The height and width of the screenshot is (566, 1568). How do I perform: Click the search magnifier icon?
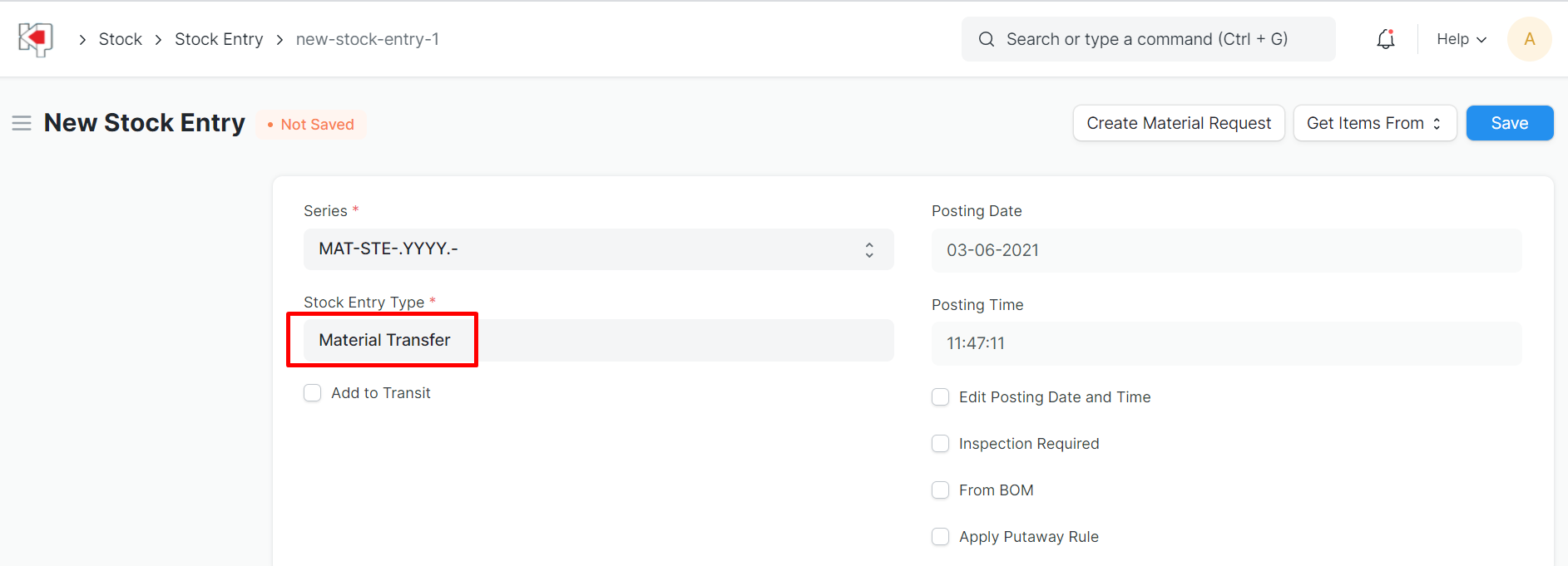tap(987, 39)
